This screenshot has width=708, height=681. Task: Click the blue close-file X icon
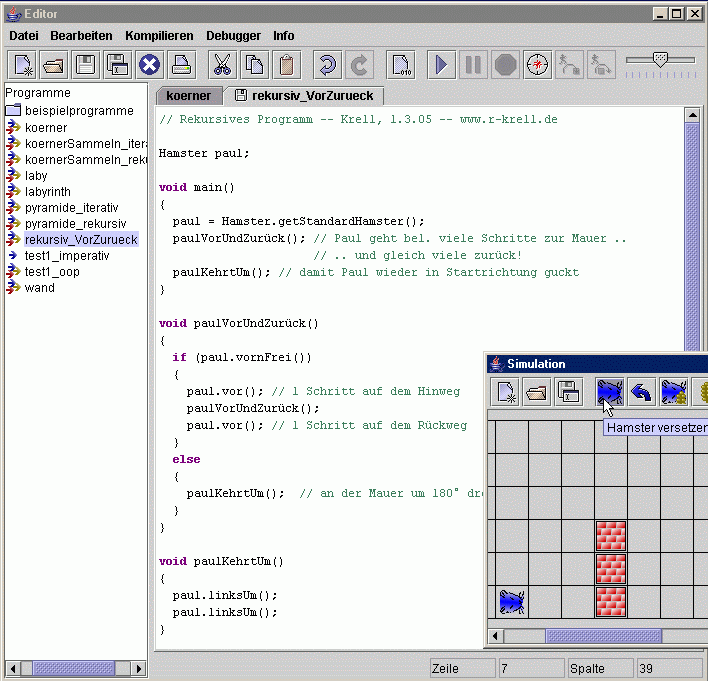pos(149,66)
